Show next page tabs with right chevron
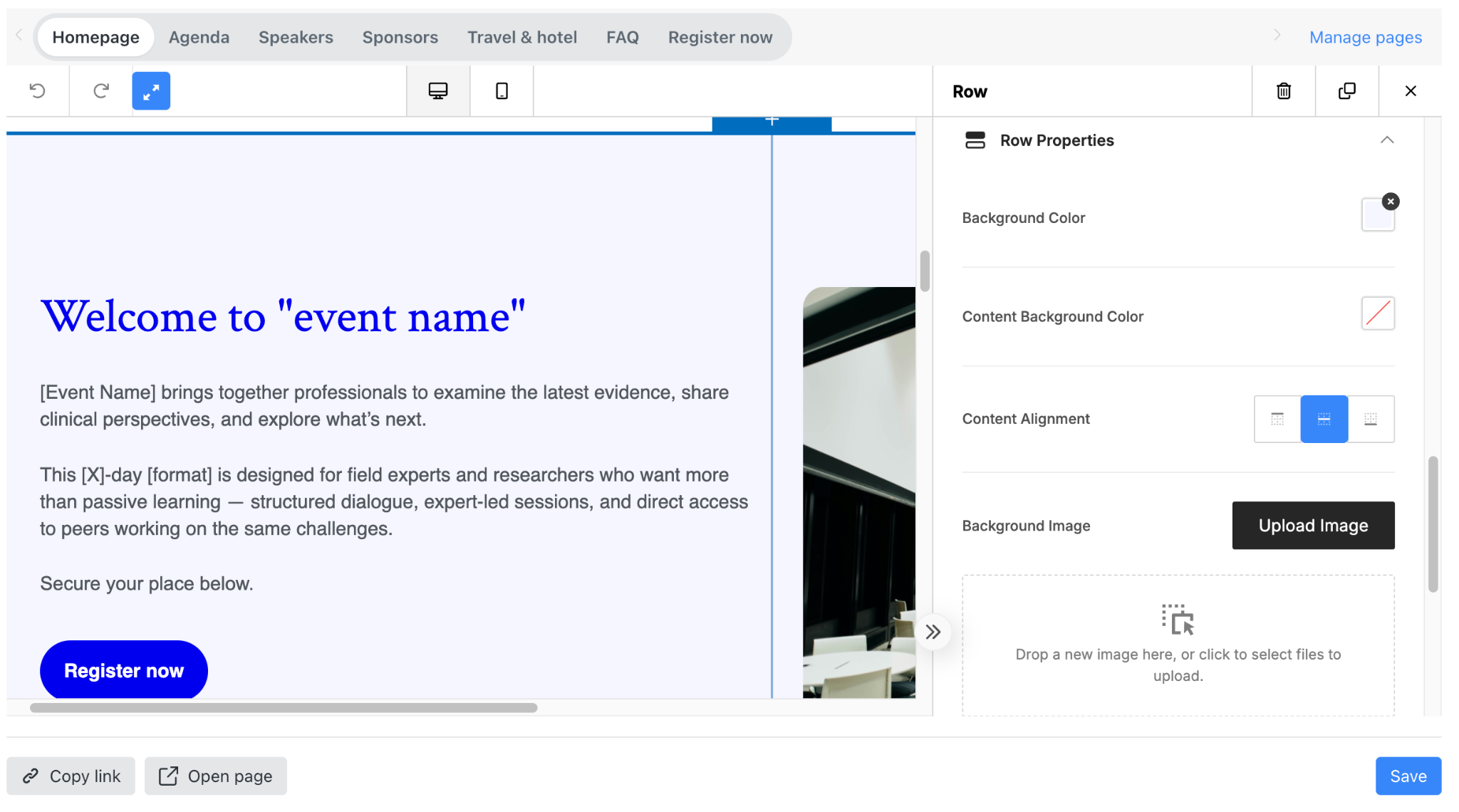This screenshot has width=1459, height=812. (1277, 35)
